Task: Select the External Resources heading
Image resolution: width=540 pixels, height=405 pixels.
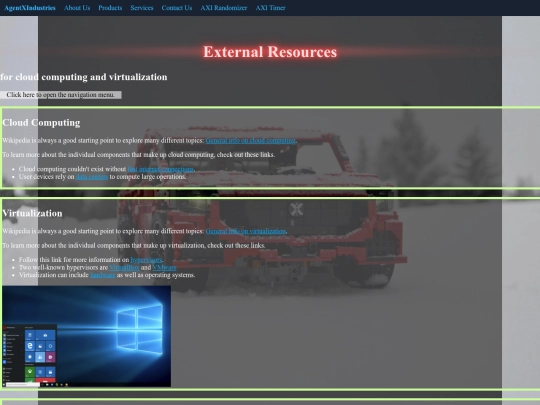Action: (270, 52)
